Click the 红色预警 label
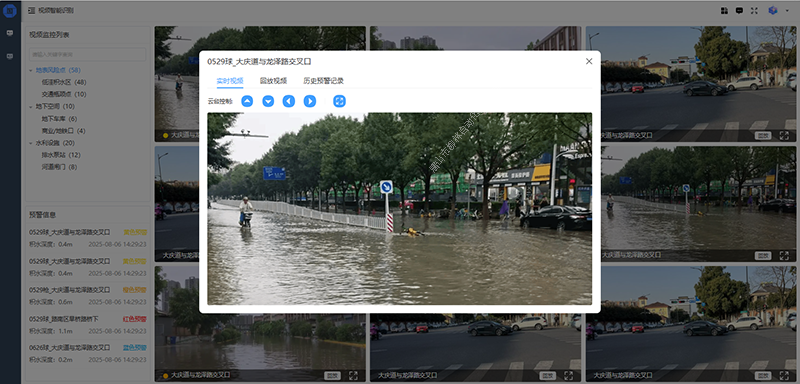 [135, 319]
